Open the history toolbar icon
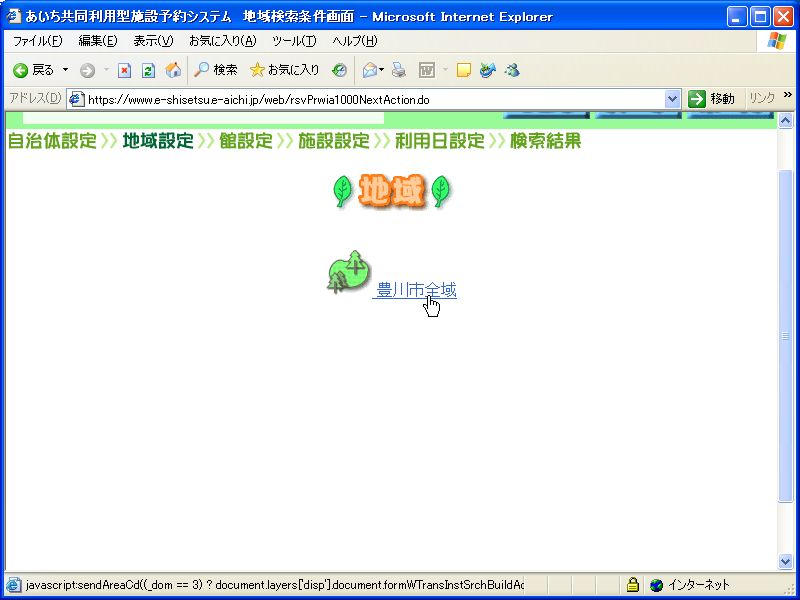Image resolution: width=800 pixels, height=600 pixels. [x=340, y=70]
